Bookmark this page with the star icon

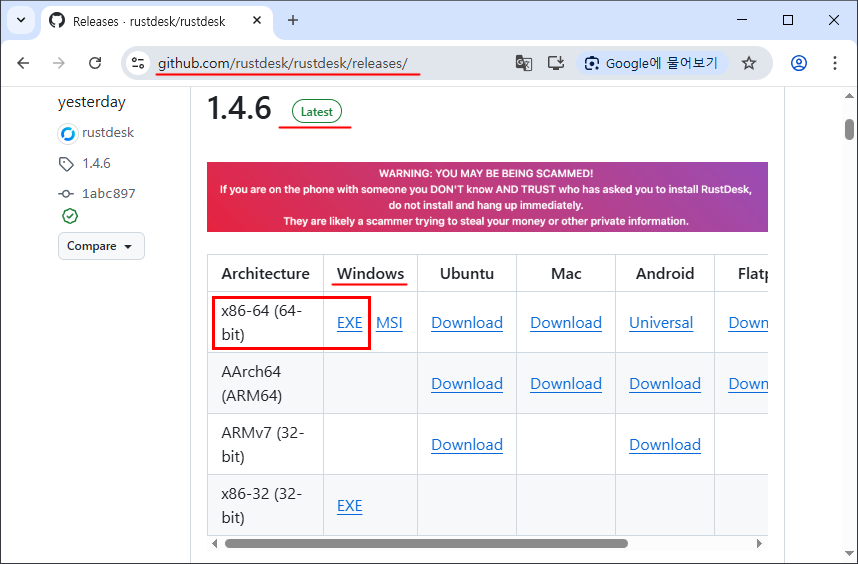(749, 63)
